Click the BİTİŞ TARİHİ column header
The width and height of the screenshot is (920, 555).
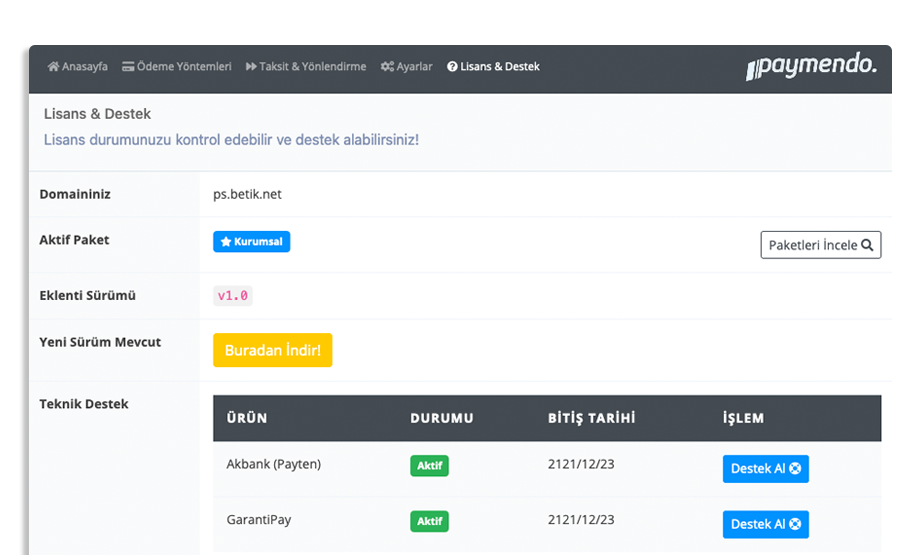point(591,418)
